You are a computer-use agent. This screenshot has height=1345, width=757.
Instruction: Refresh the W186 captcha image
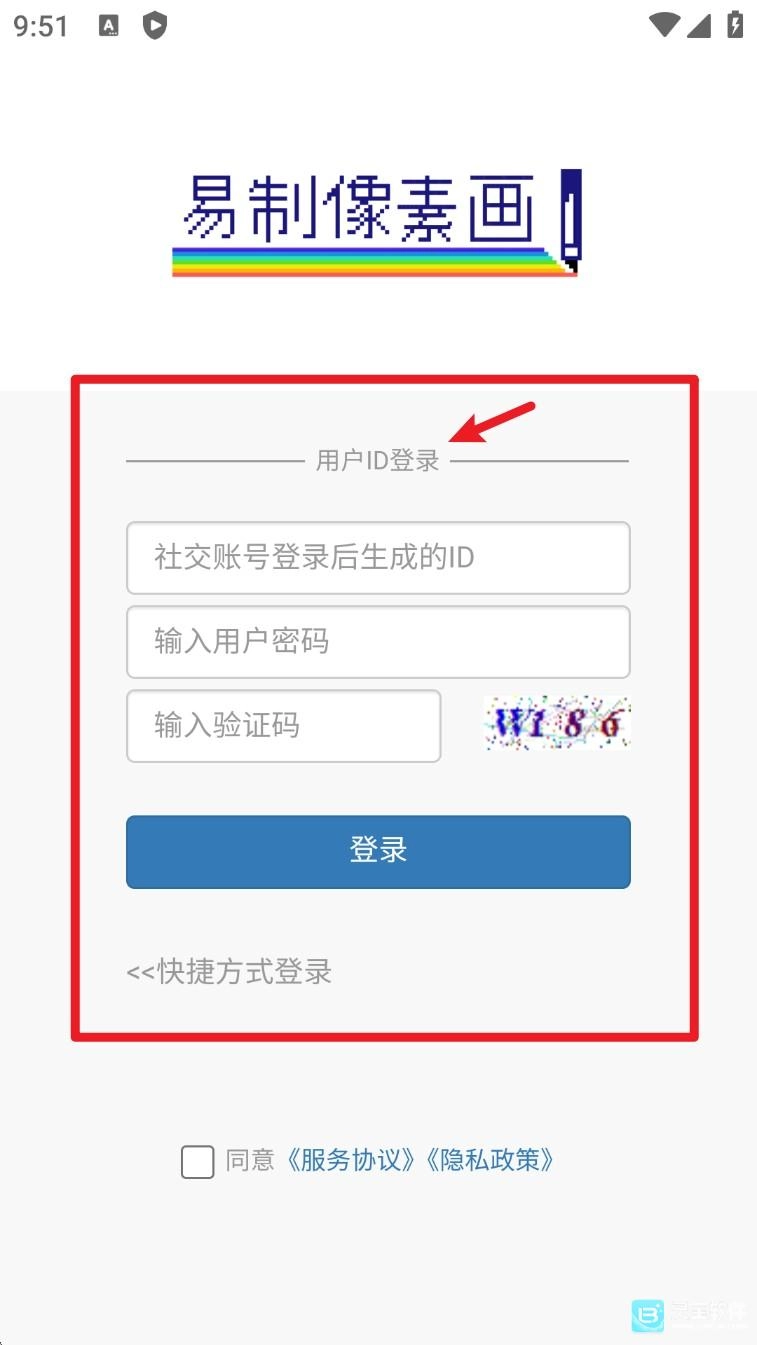pyautogui.click(x=557, y=723)
